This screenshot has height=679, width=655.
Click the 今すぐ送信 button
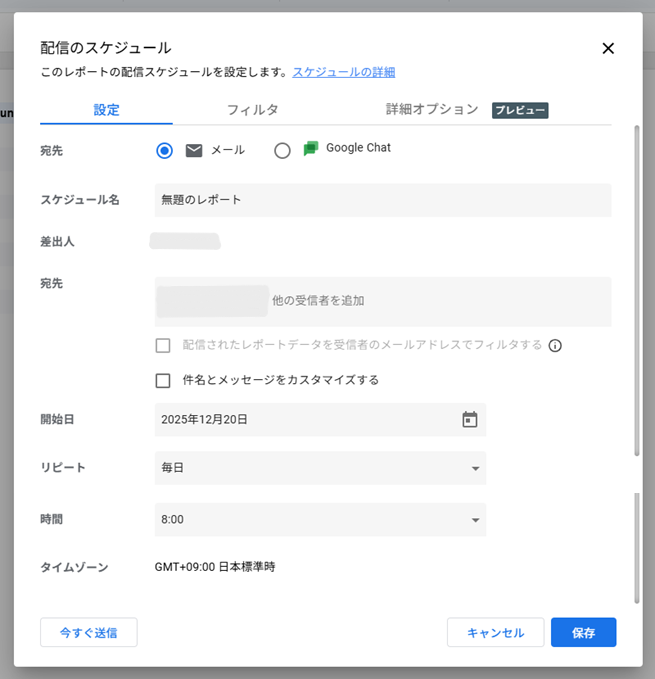(x=88, y=633)
